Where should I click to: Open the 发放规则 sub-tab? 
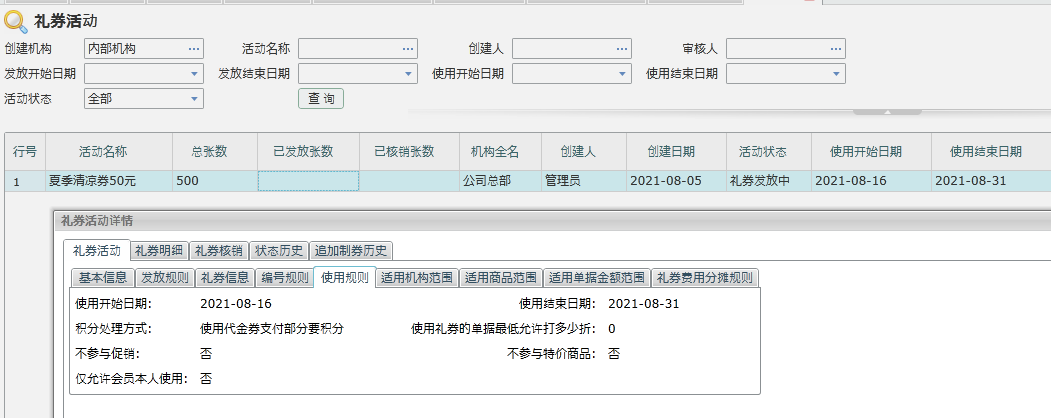(x=165, y=277)
